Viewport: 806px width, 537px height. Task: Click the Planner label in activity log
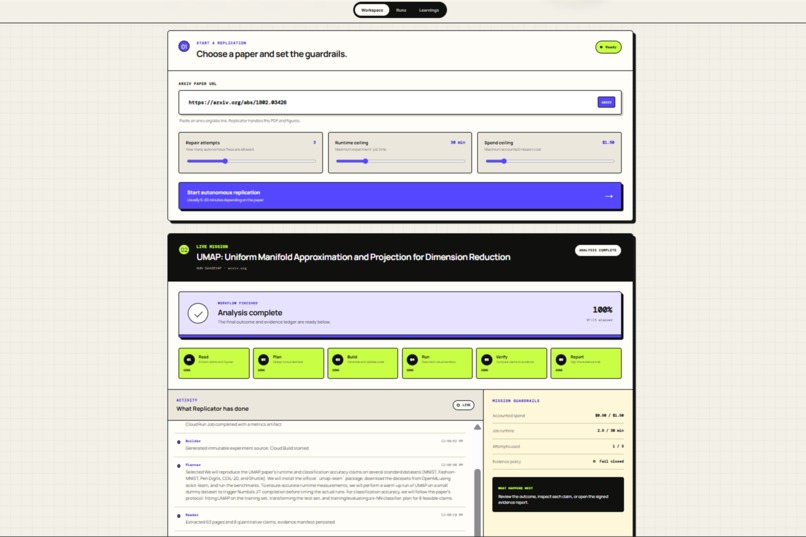tap(193, 465)
